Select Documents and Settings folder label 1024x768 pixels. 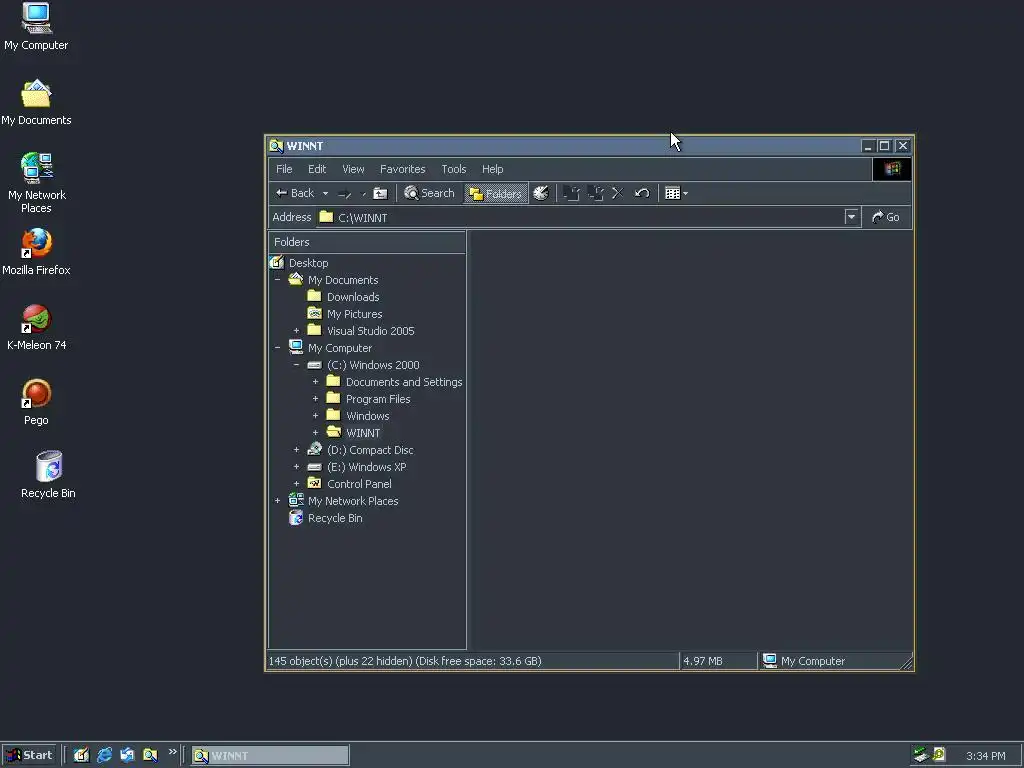point(404,382)
